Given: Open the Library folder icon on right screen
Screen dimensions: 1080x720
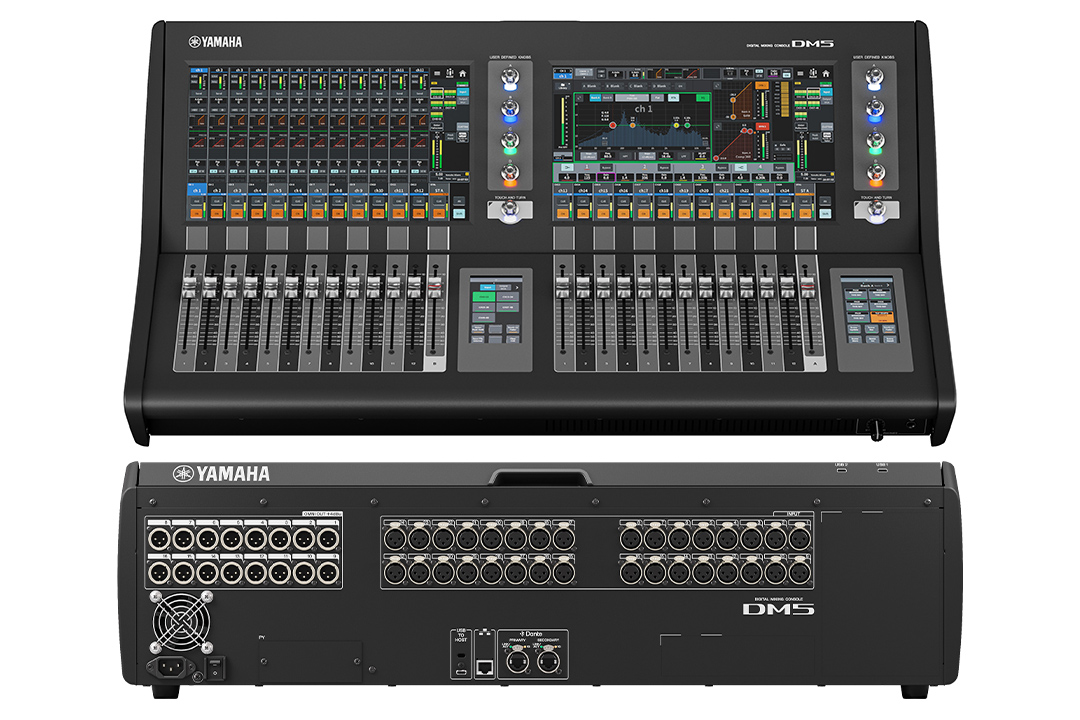Looking at the screenshot, I should (x=563, y=86).
